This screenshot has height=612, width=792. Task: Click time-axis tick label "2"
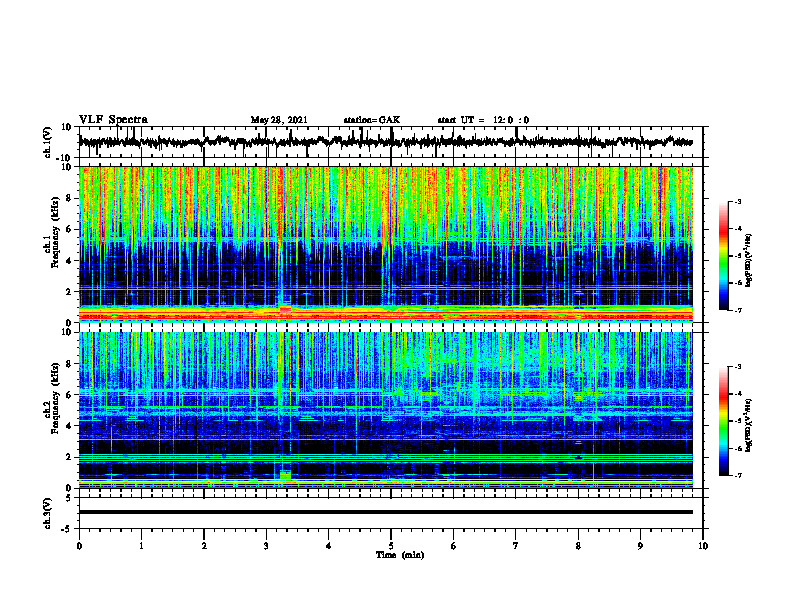click(x=204, y=546)
